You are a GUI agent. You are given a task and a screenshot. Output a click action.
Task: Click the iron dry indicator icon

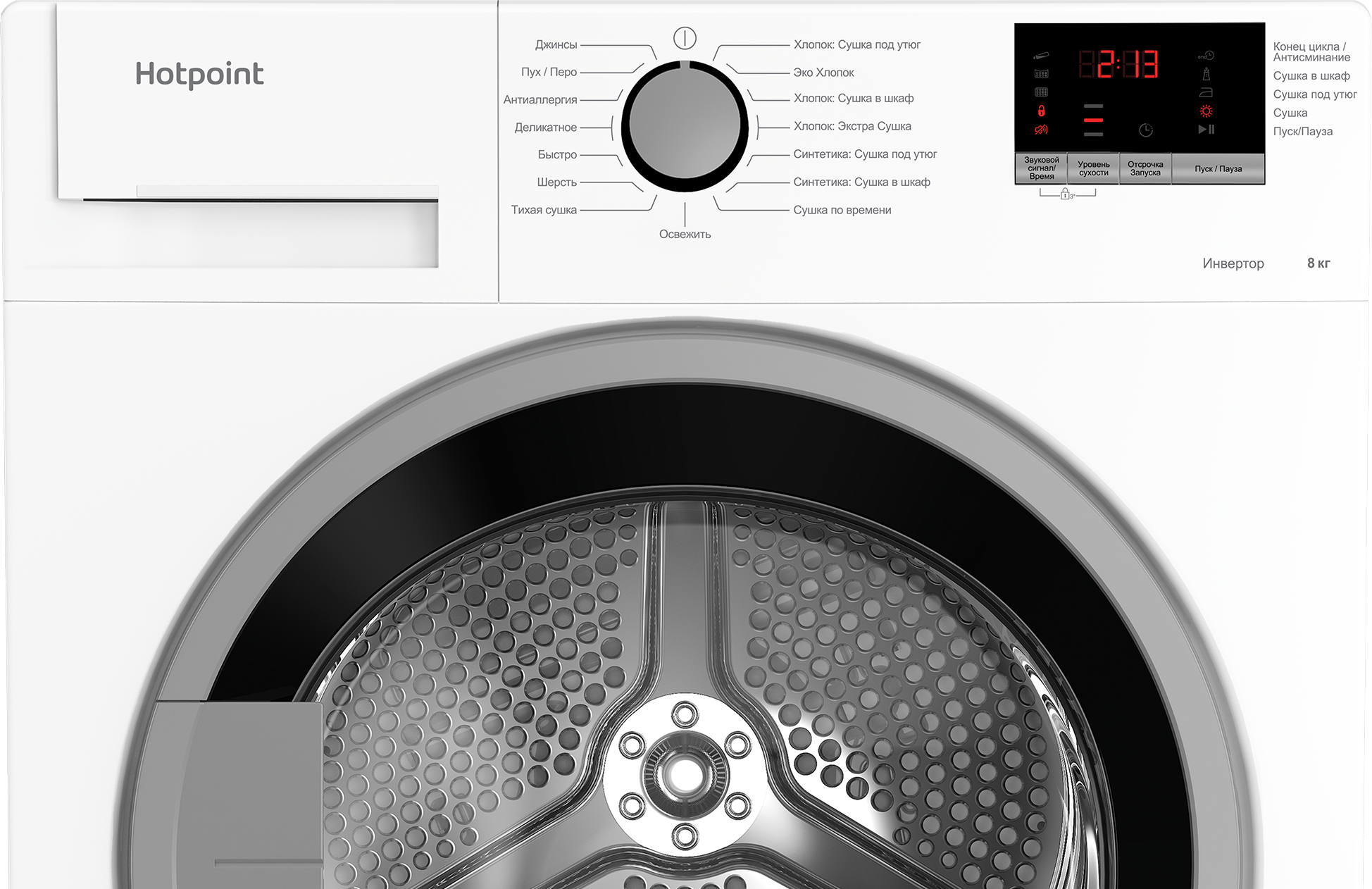(1206, 92)
